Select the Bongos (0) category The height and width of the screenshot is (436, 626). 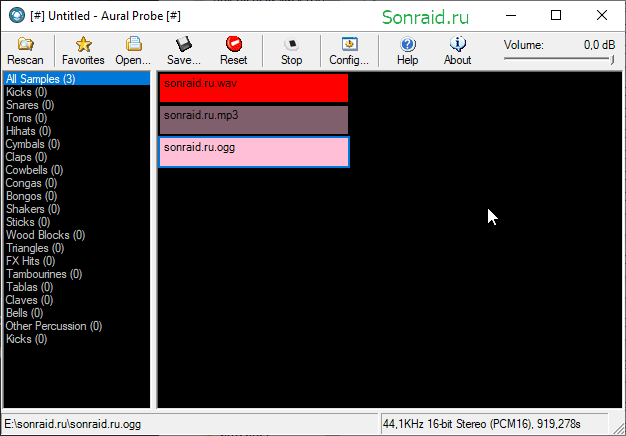pyautogui.click(x=77, y=196)
